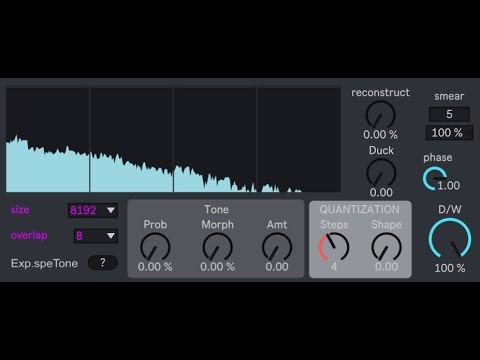Click the size label
This screenshot has width=480, height=360.
tap(20, 210)
